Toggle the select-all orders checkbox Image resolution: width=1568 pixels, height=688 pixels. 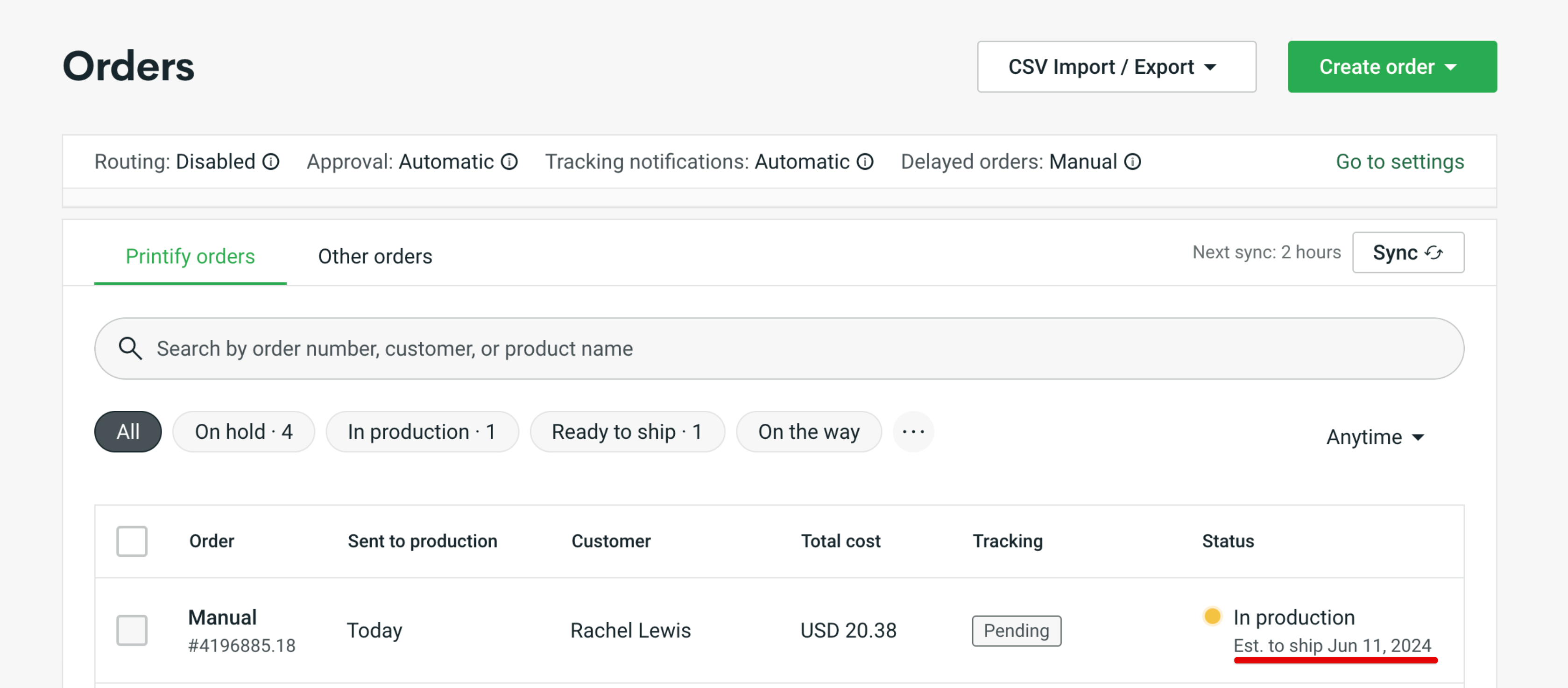coord(132,541)
